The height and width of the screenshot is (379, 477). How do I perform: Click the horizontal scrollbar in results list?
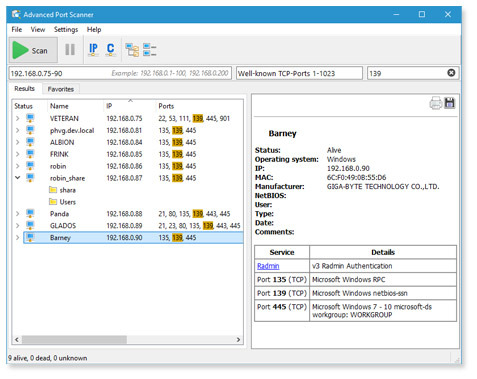[x=74, y=340]
